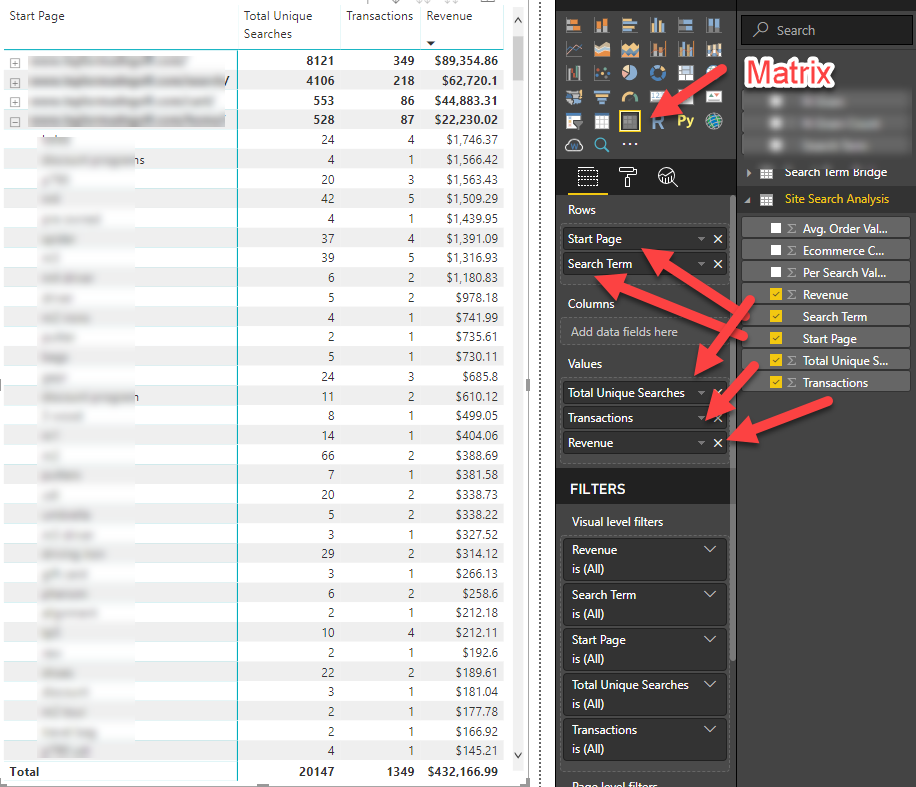Viewport: 916px width, 787px height.
Task: Open dropdown for Start Page row field
Action: (x=701, y=240)
